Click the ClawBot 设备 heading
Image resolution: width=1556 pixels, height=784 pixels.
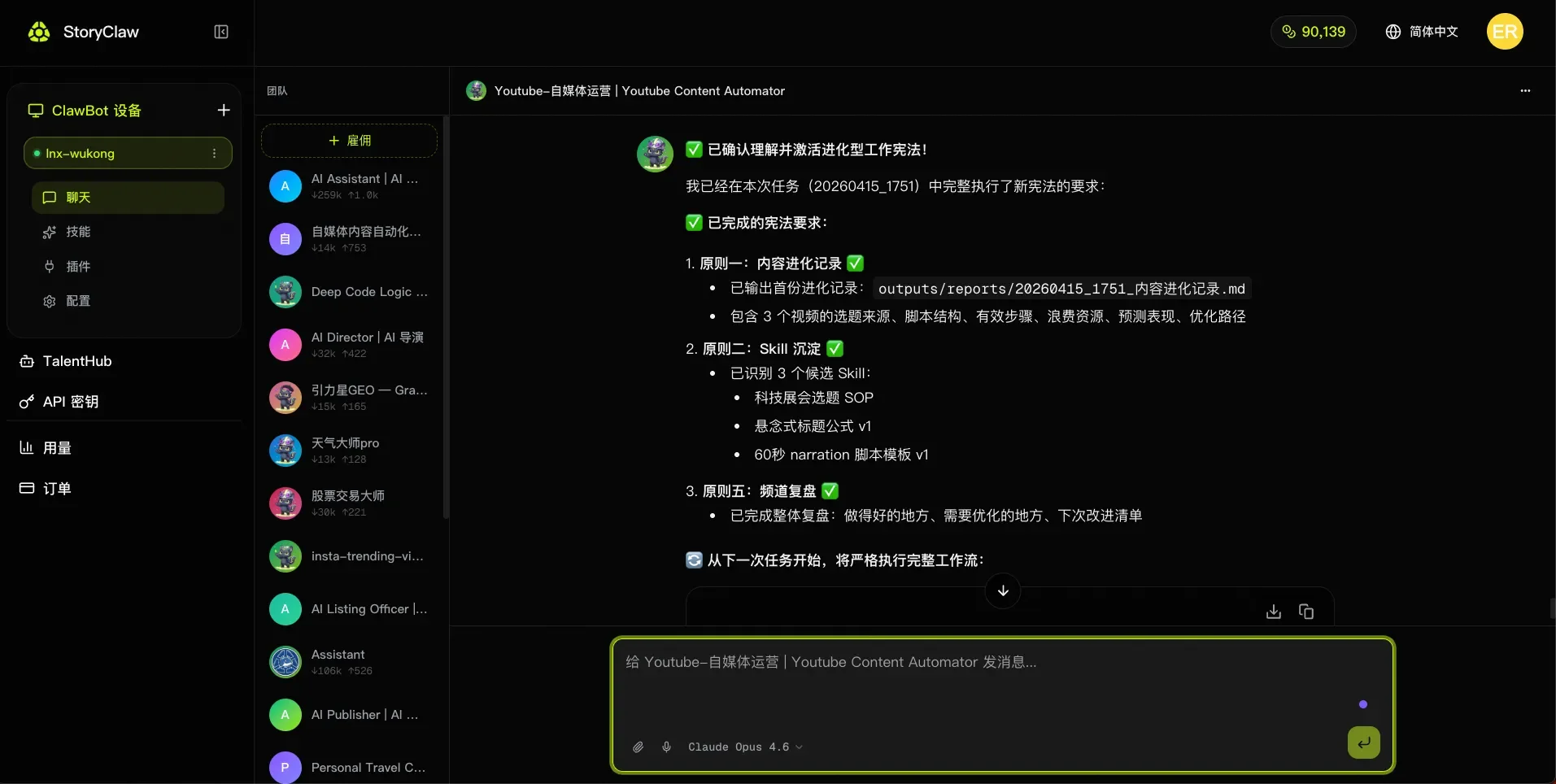96,111
